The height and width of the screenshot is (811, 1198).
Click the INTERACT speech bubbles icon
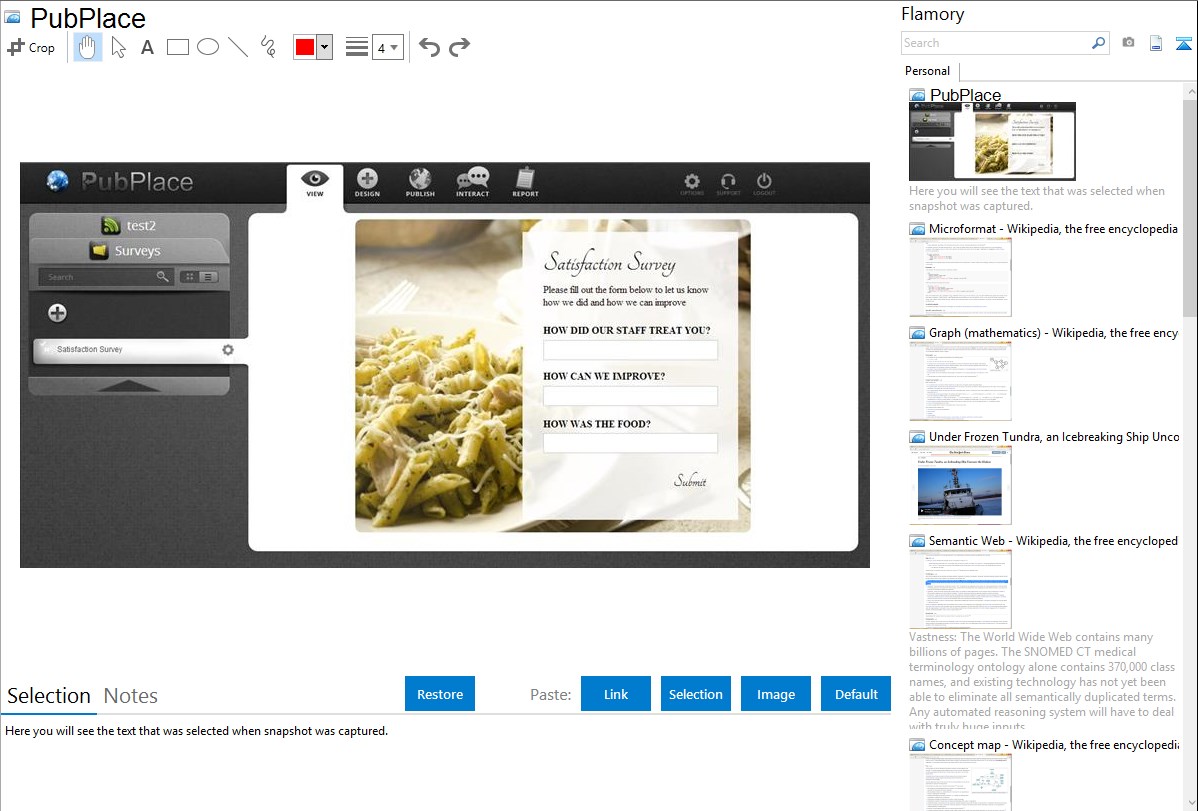pyautogui.click(x=473, y=183)
